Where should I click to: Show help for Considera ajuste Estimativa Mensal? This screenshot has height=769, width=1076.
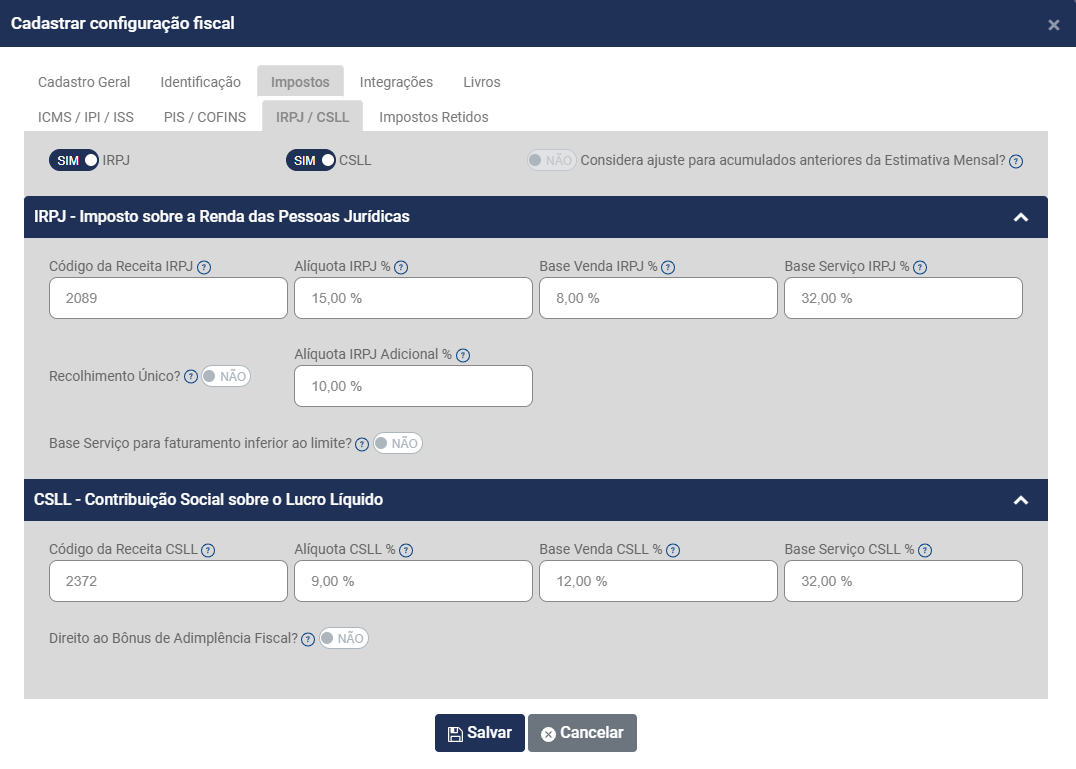(1016, 161)
